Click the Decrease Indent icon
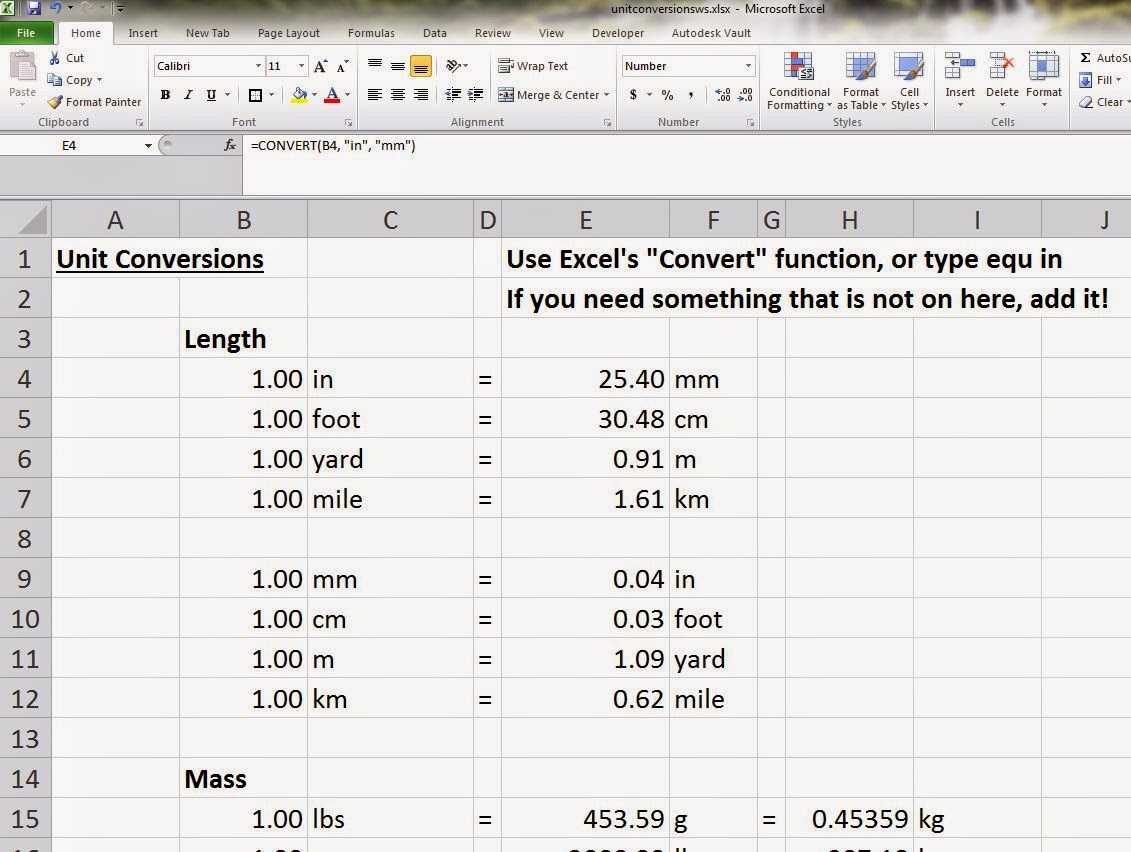This screenshot has width=1131, height=852. pos(452,95)
